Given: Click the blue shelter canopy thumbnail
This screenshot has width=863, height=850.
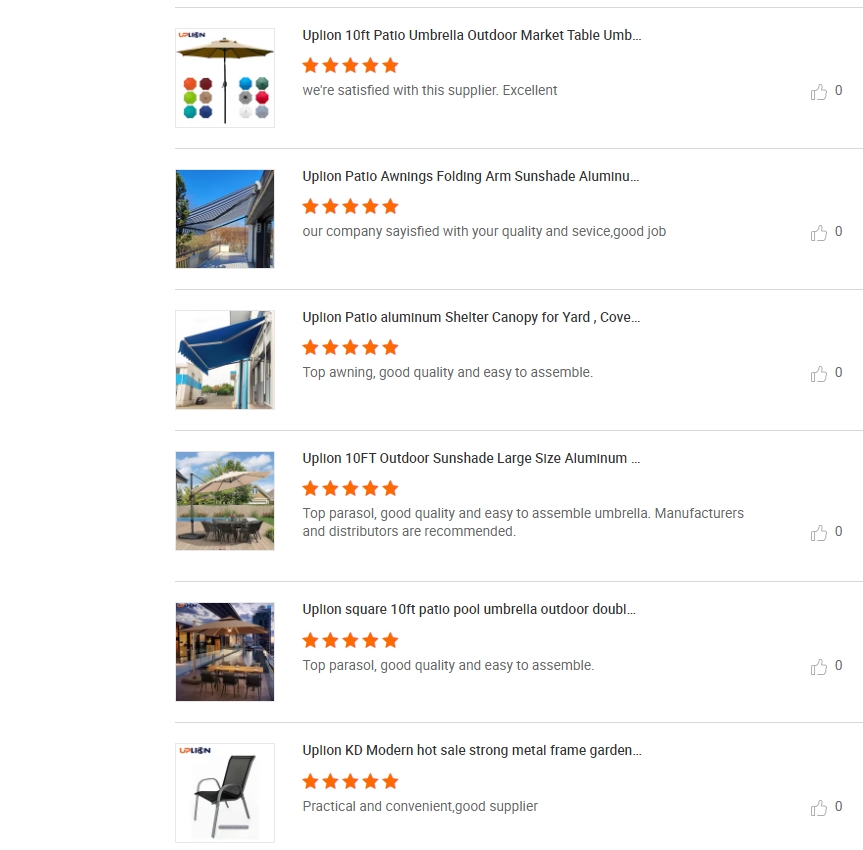Looking at the screenshot, I should (x=225, y=359).
